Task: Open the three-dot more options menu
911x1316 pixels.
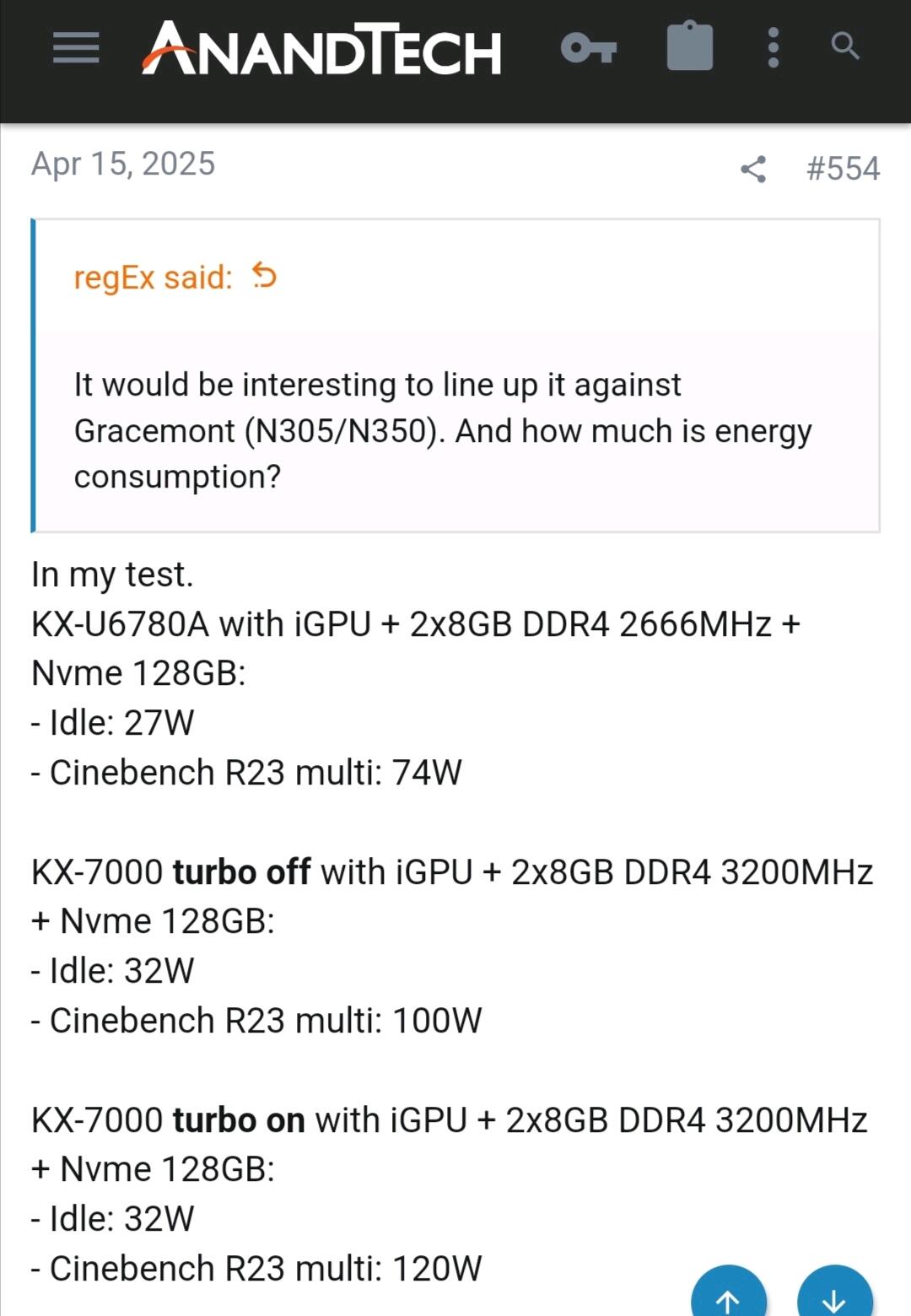Action: coord(773,47)
